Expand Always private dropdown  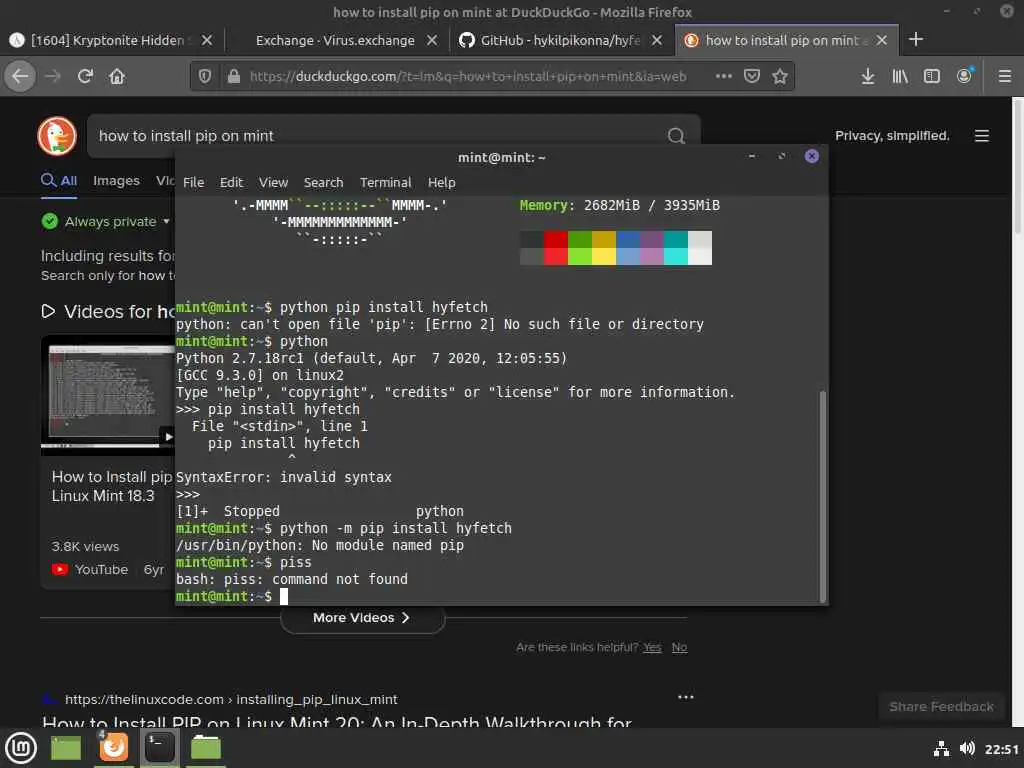click(x=167, y=221)
